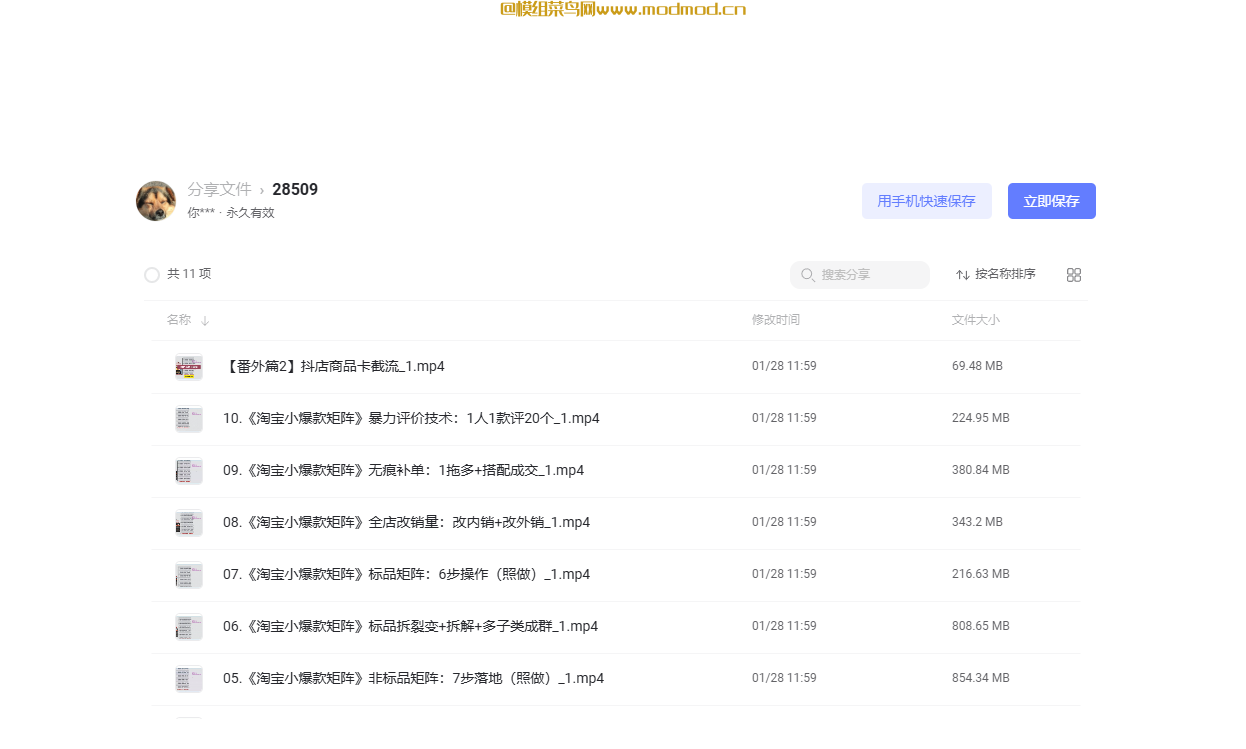Viewport: 1246px width, 749px height.
Task: Click thumbnail of video 05 非标品矩阵
Action: (189, 679)
